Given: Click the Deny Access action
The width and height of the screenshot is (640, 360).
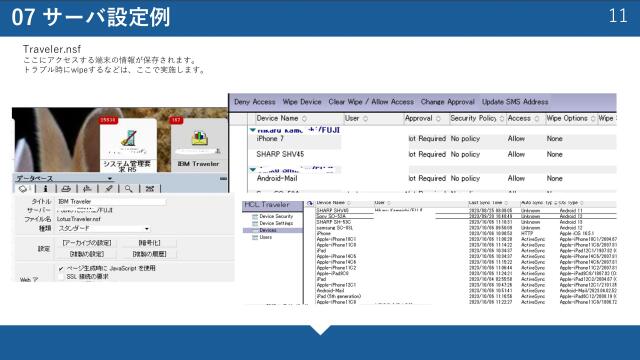Looking at the screenshot, I should (255, 102).
